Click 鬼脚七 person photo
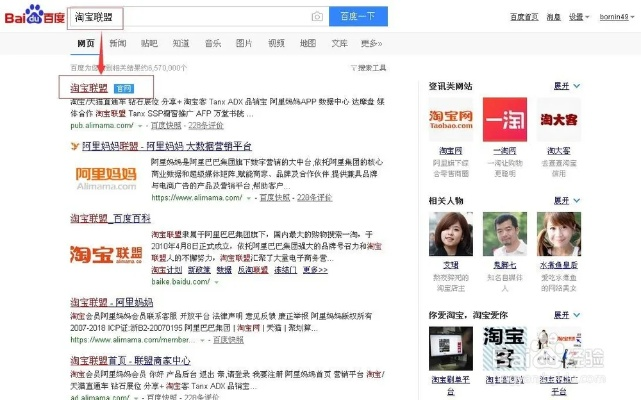 point(505,234)
